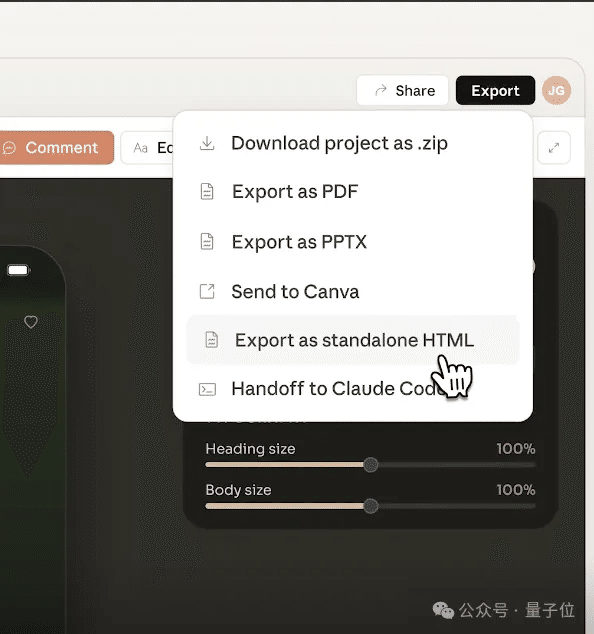
Task: Click the PDF document icon
Action: point(207,192)
